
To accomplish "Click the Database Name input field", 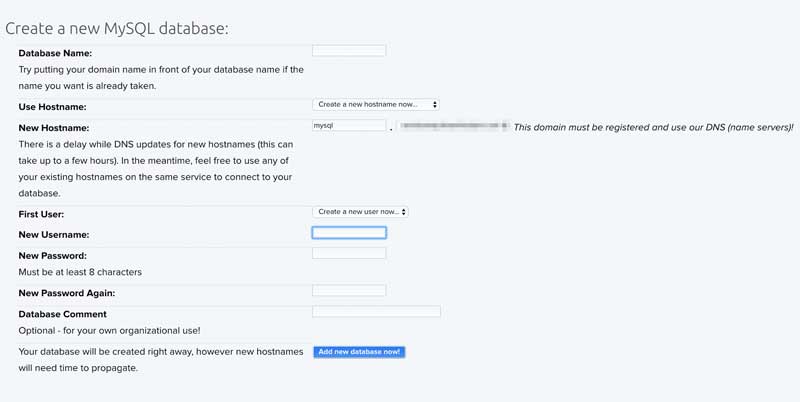I will pos(349,51).
